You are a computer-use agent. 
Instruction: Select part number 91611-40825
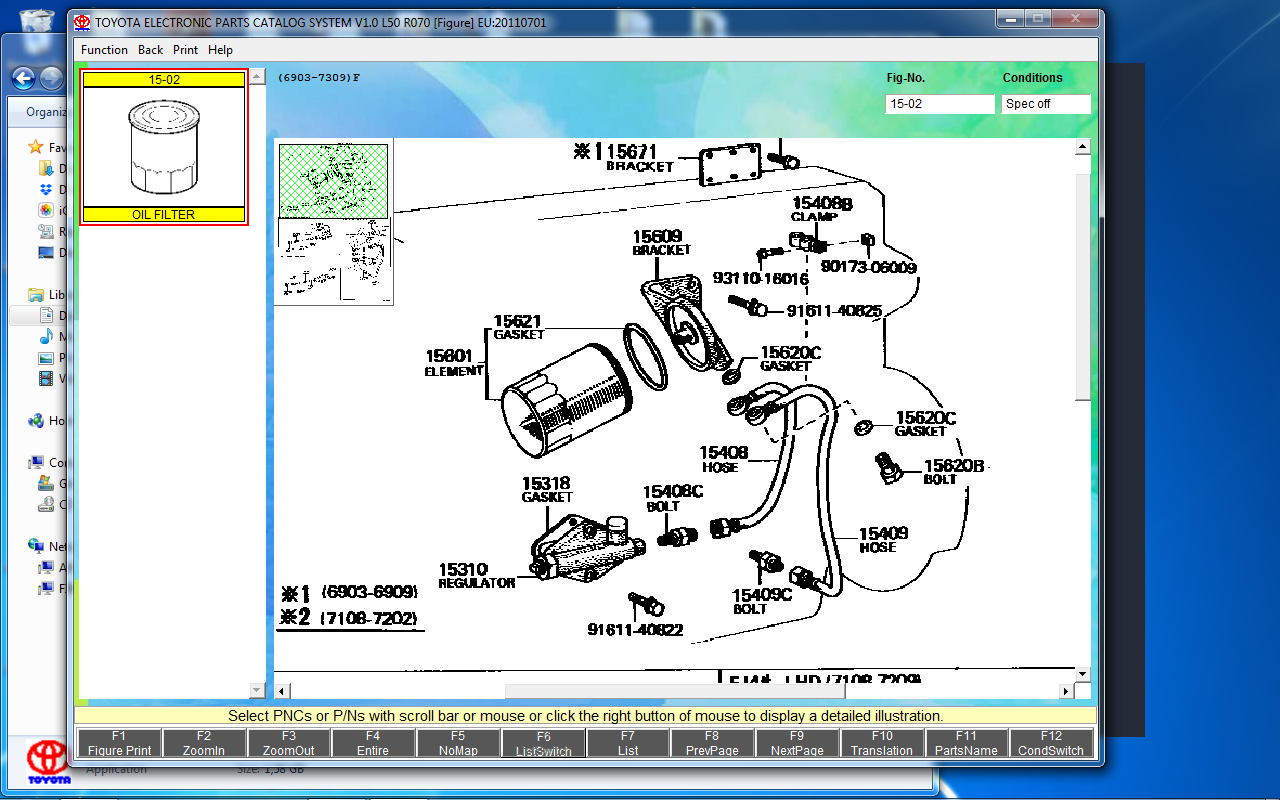(x=834, y=311)
